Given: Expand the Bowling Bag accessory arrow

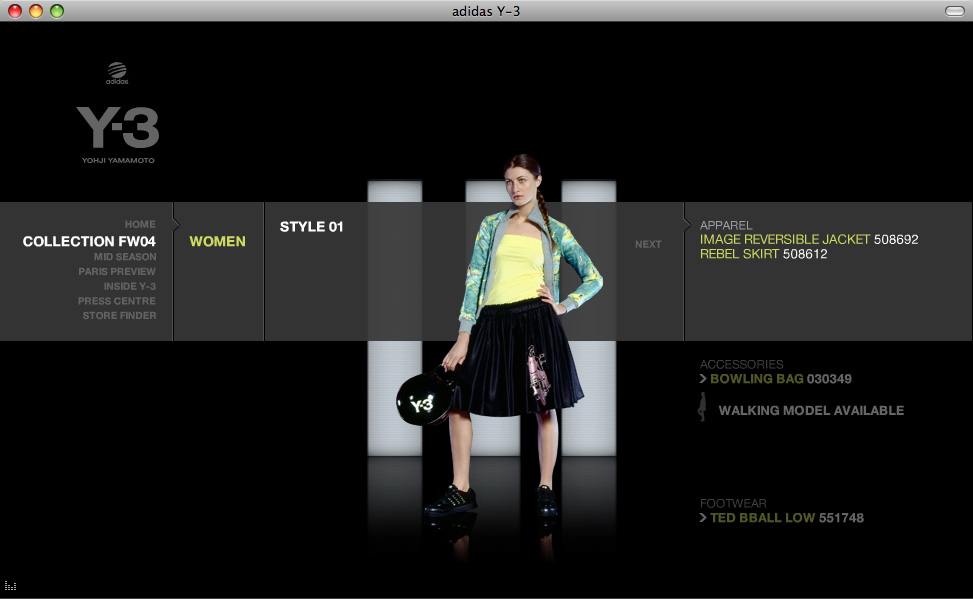Looking at the screenshot, I should coord(703,379).
